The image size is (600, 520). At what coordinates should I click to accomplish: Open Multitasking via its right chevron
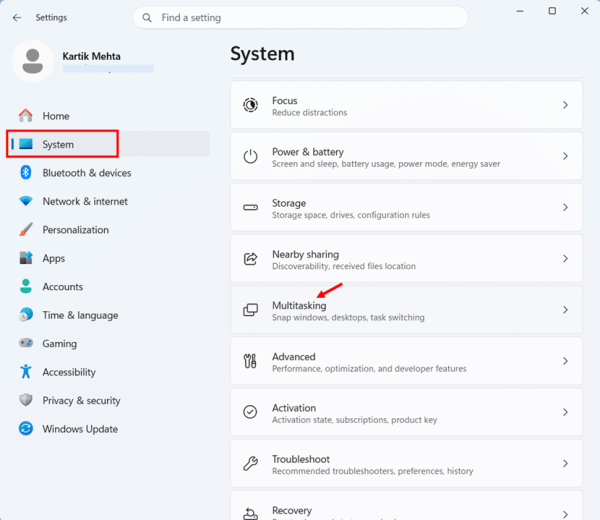tap(565, 310)
